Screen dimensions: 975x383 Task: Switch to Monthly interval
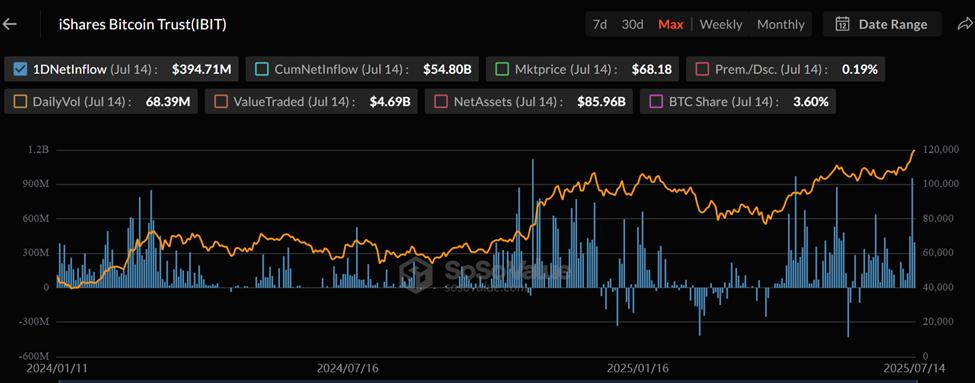click(780, 24)
